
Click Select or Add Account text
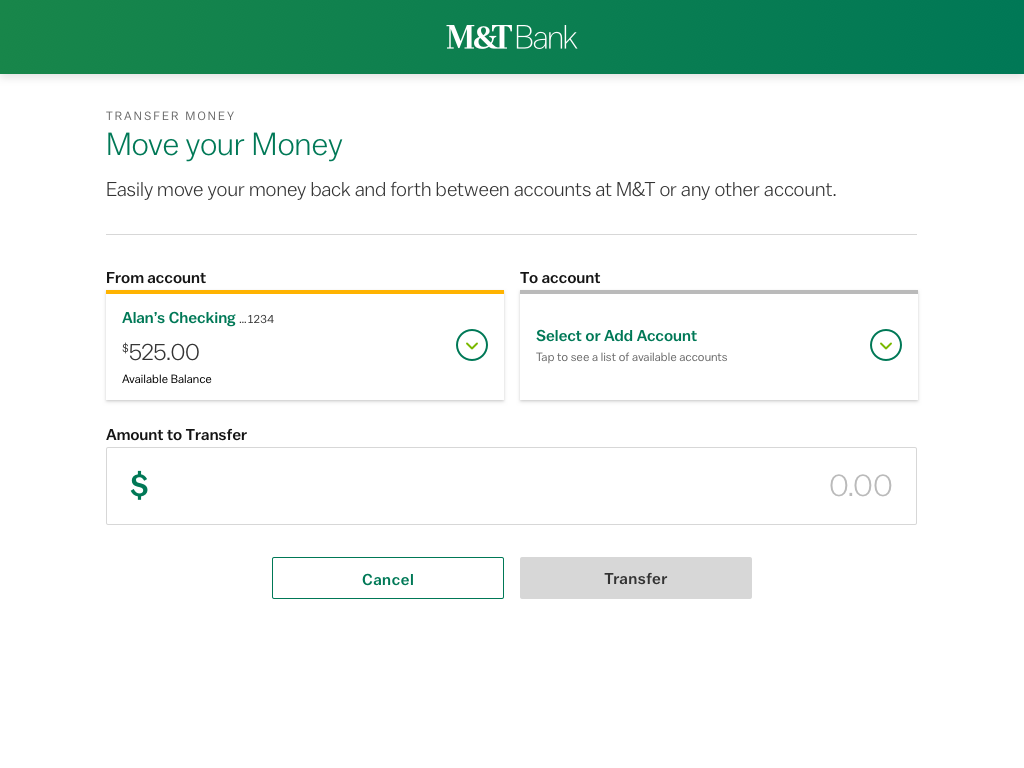coord(616,336)
